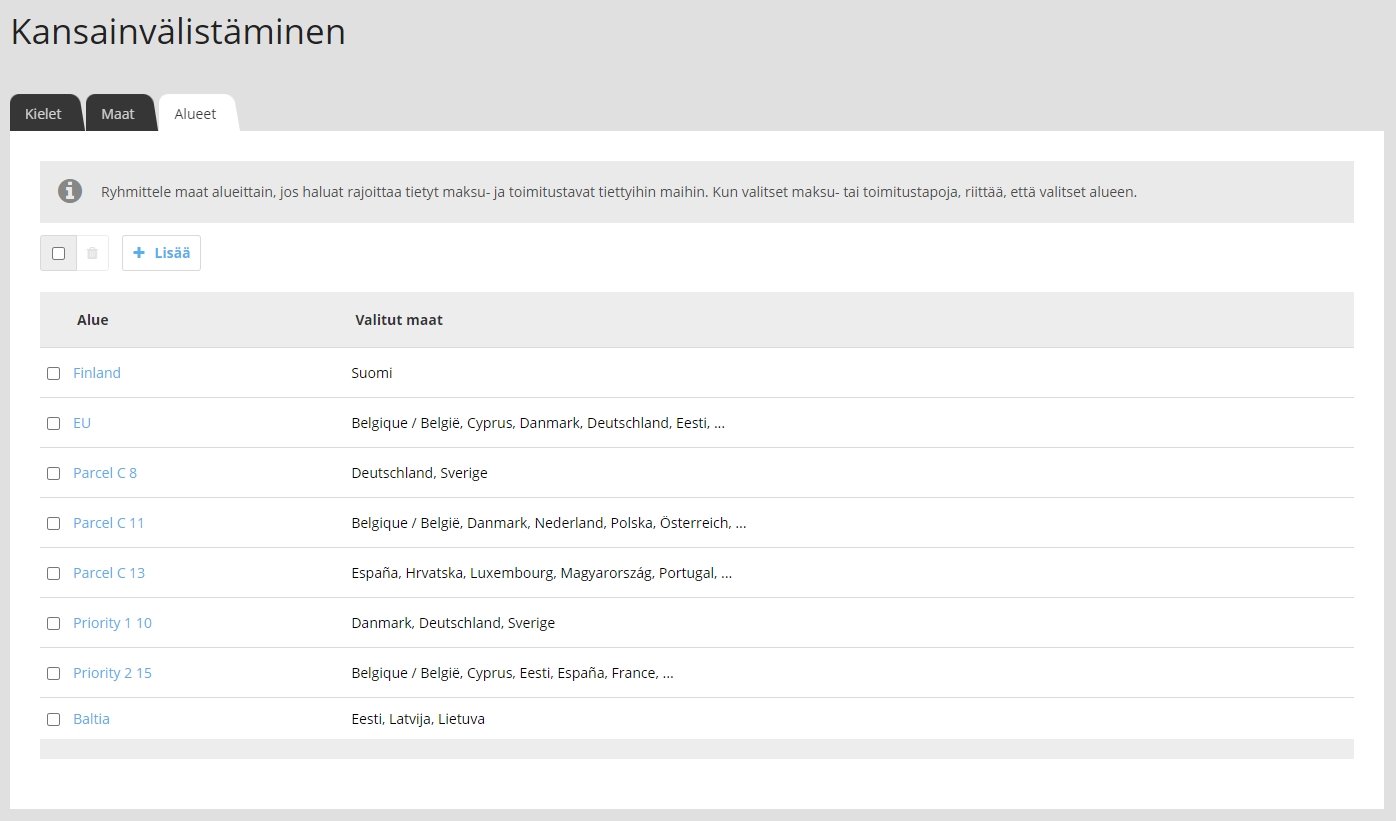The image size is (1396, 821).
Task: Open the Priority 2 15 link
Action: coord(112,673)
